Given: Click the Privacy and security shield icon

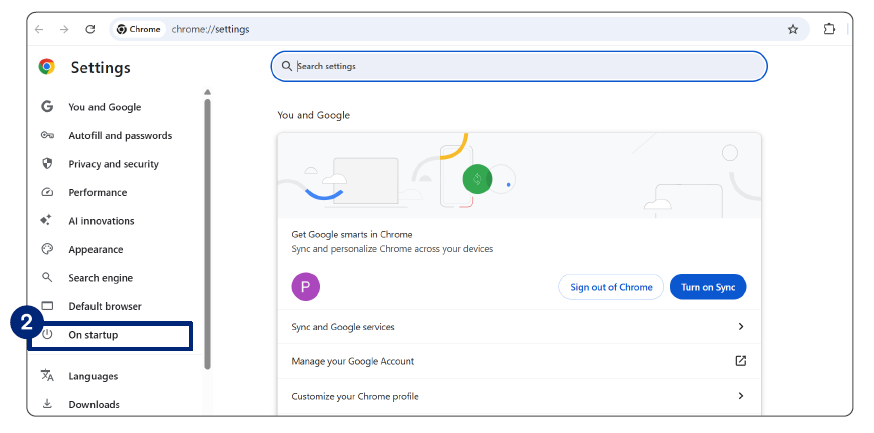Looking at the screenshot, I should [x=47, y=164].
